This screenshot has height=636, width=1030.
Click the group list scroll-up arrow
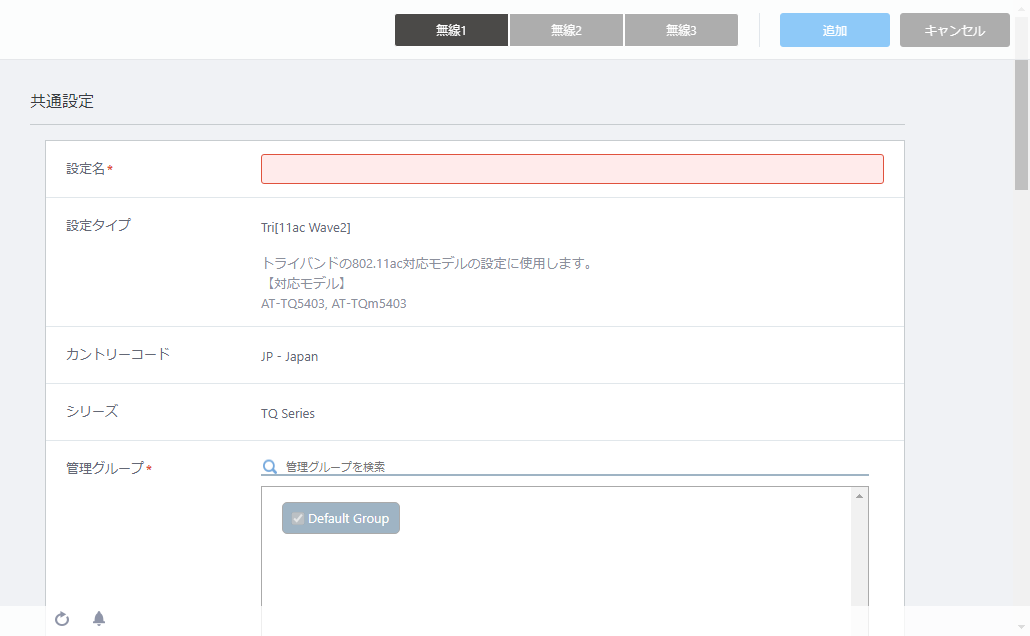coord(859,496)
